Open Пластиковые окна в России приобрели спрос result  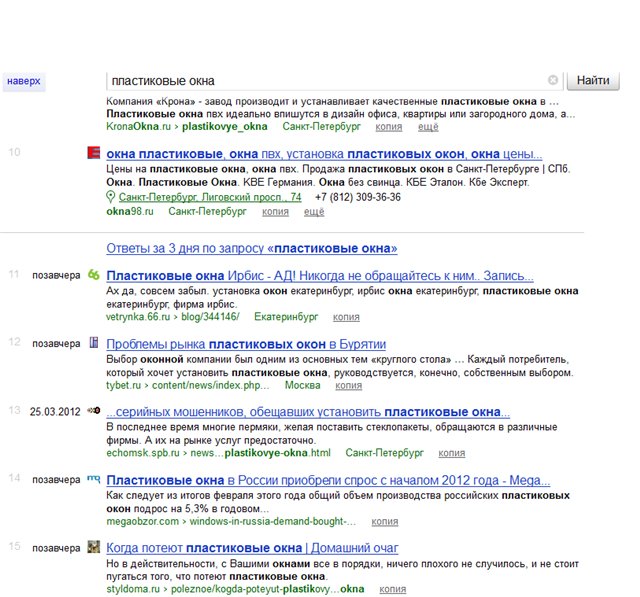click(328, 480)
